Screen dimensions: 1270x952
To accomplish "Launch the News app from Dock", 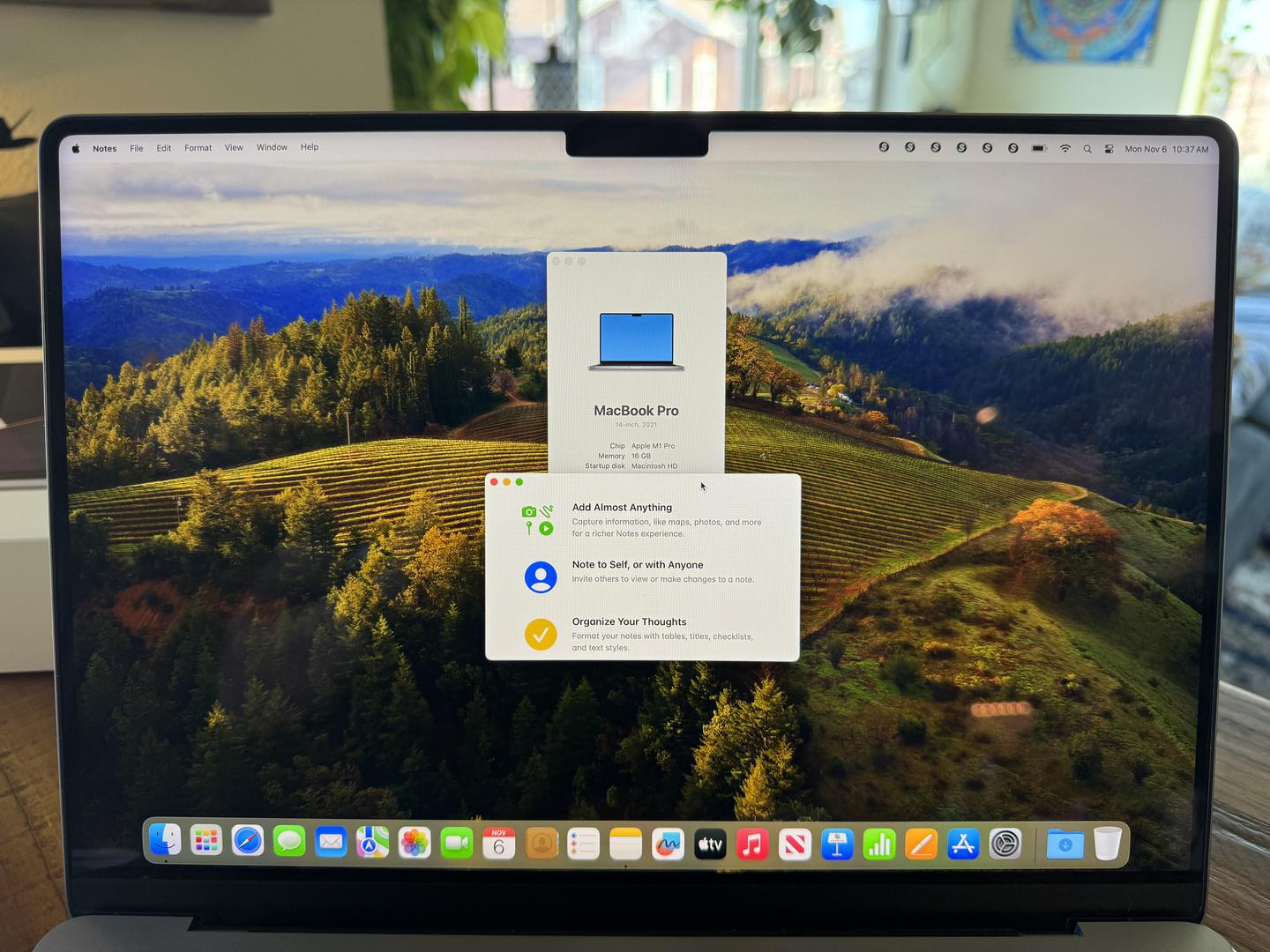I will (795, 845).
